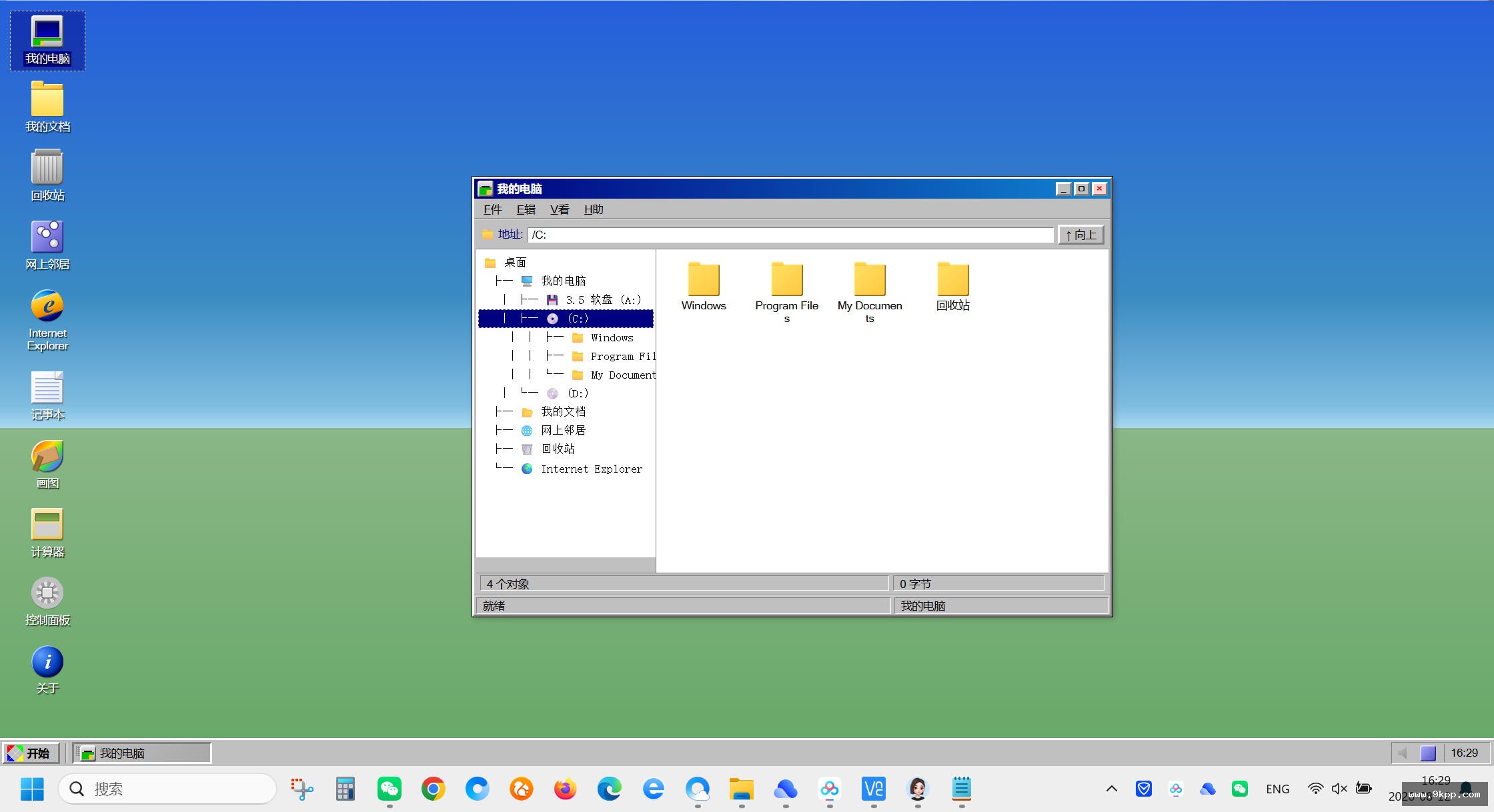
Task: Select the 回收站 trash desktop icon
Action: 47,176
